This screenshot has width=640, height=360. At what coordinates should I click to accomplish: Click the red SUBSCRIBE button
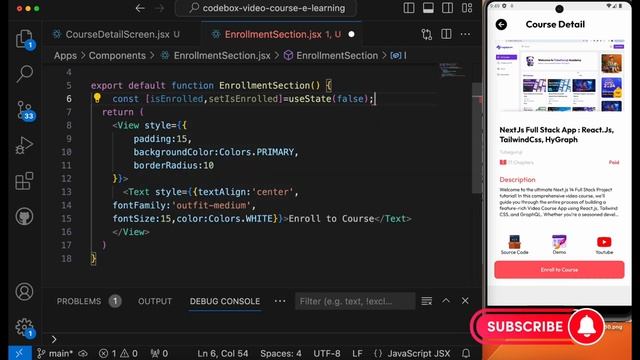pyautogui.click(x=525, y=327)
